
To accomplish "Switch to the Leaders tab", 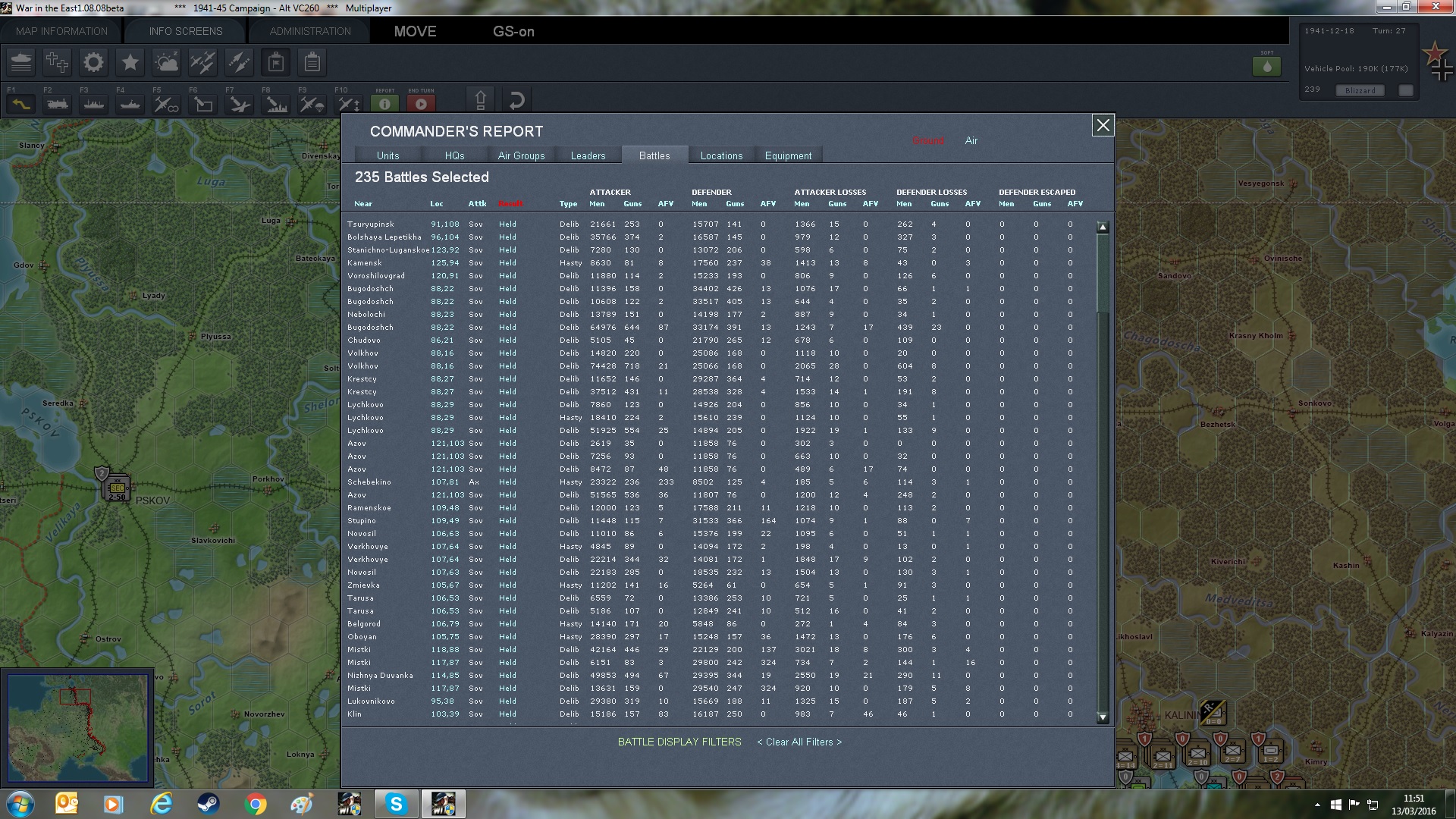I will pyautogui.click(x=588, y=155).
